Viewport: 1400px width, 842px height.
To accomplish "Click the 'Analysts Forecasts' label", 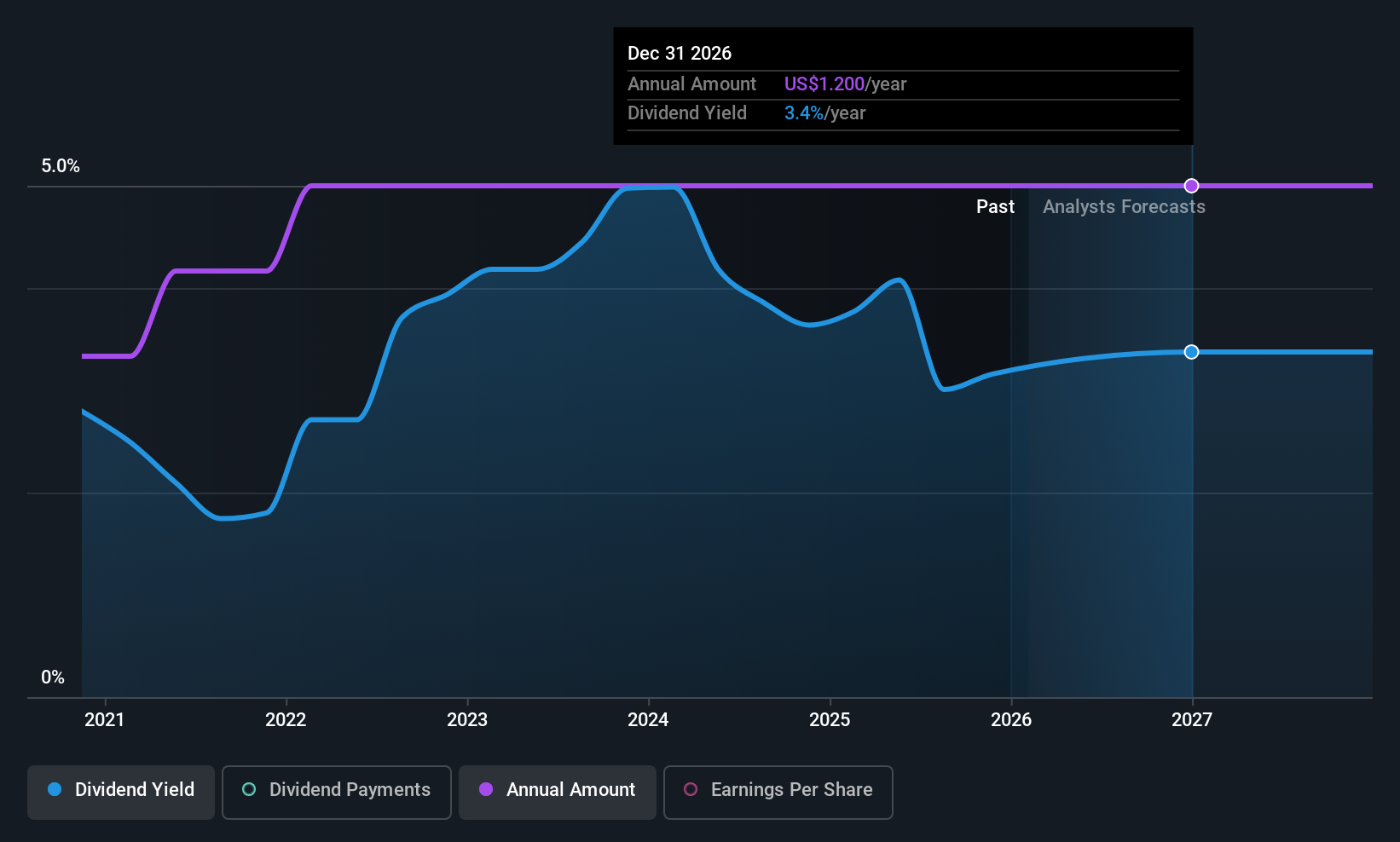I will pyautogui.click(x=1124, y=207).
